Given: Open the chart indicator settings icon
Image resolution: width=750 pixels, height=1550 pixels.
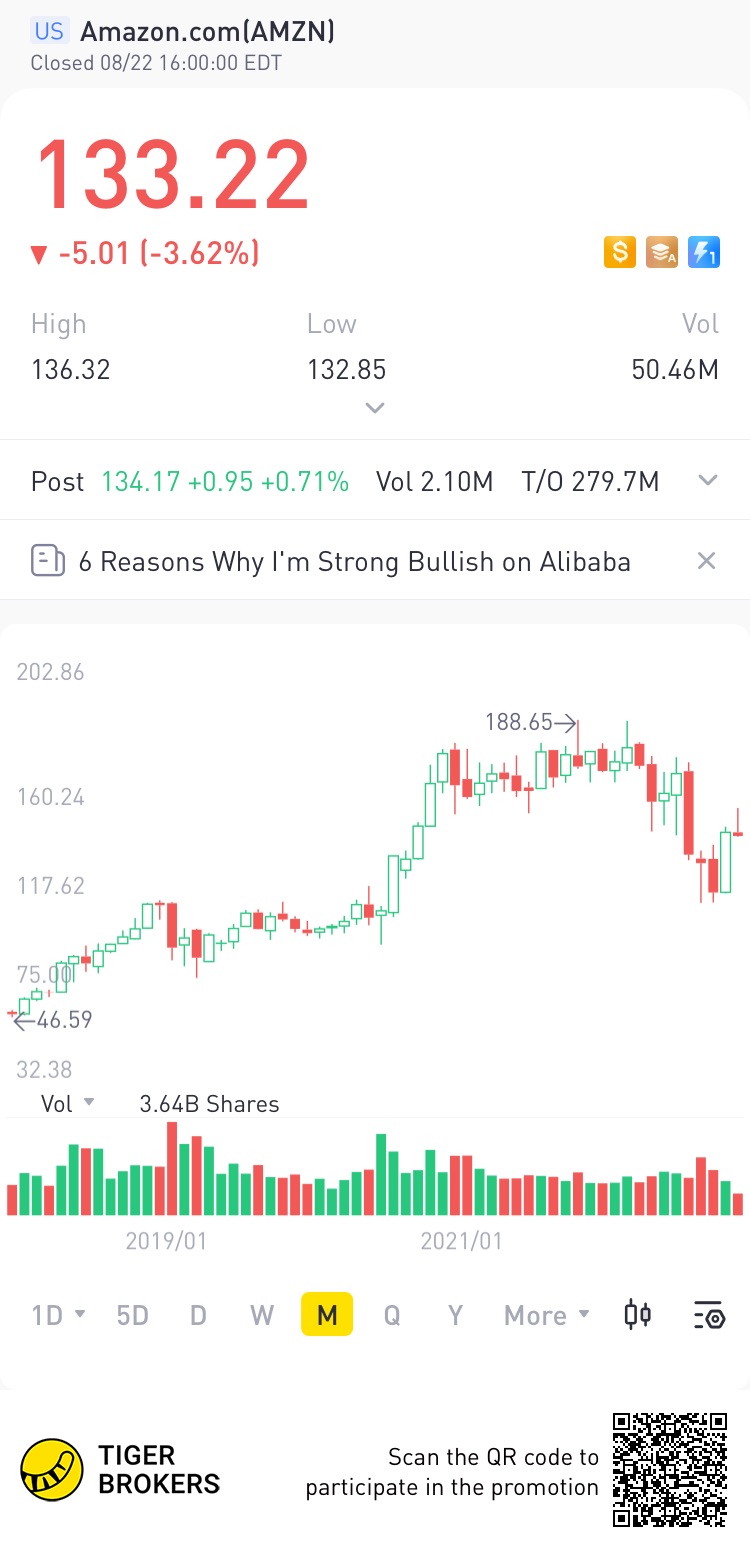Looking at the screenshot, I should [x=708, y=1315].
